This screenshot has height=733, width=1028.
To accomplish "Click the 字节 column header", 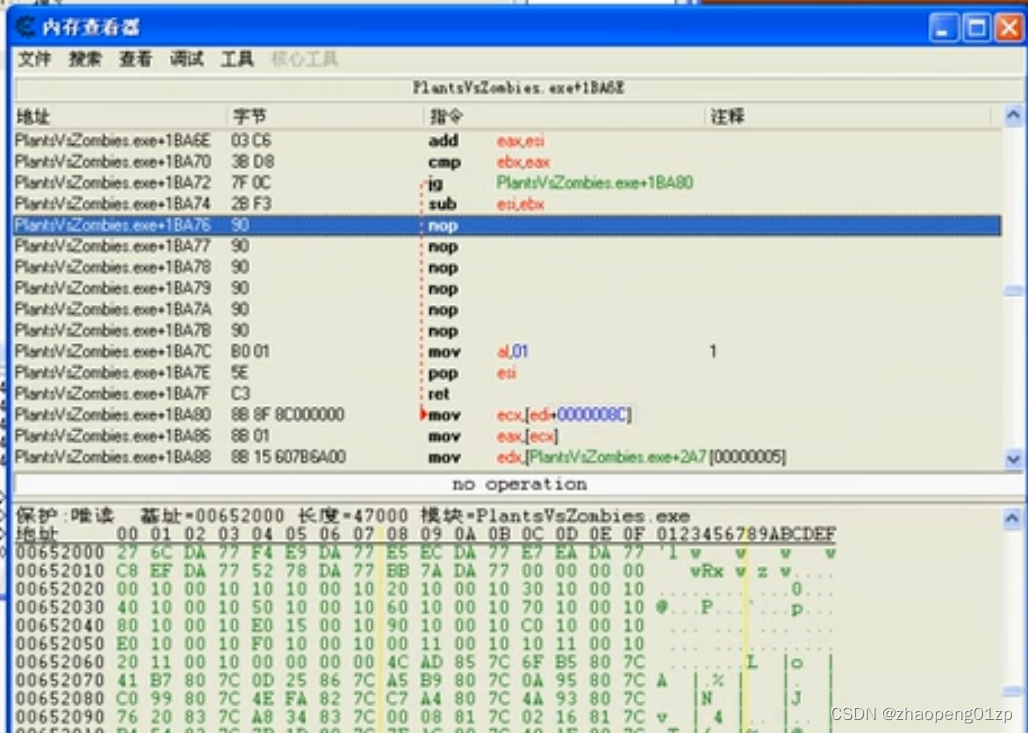I will tap(326, 117).
